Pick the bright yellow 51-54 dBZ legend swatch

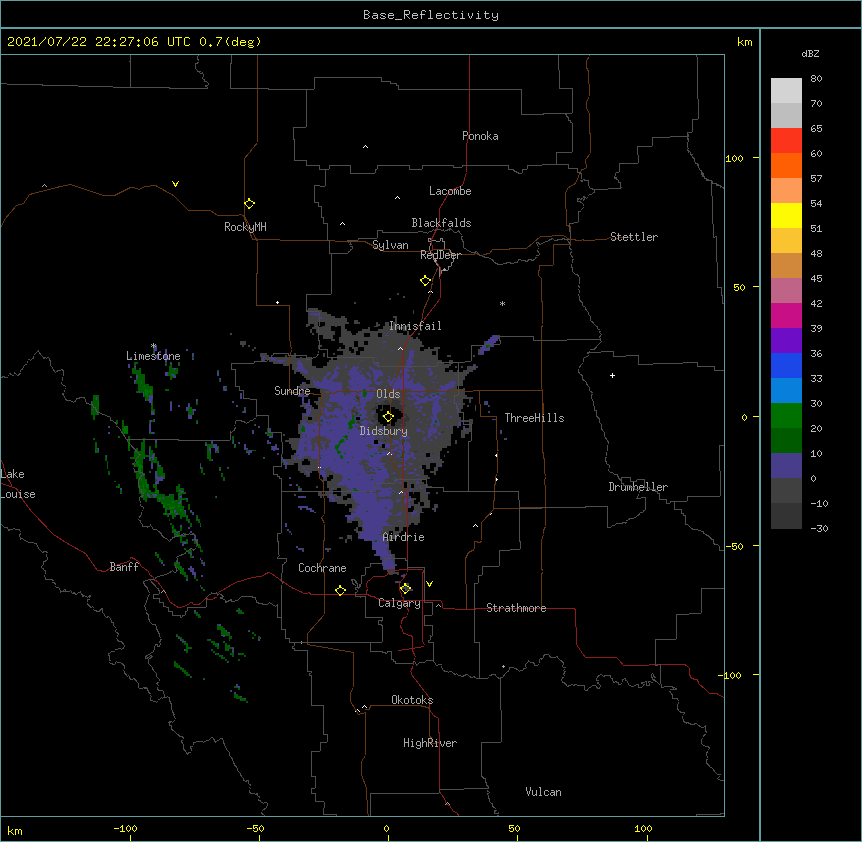[786, 215]
